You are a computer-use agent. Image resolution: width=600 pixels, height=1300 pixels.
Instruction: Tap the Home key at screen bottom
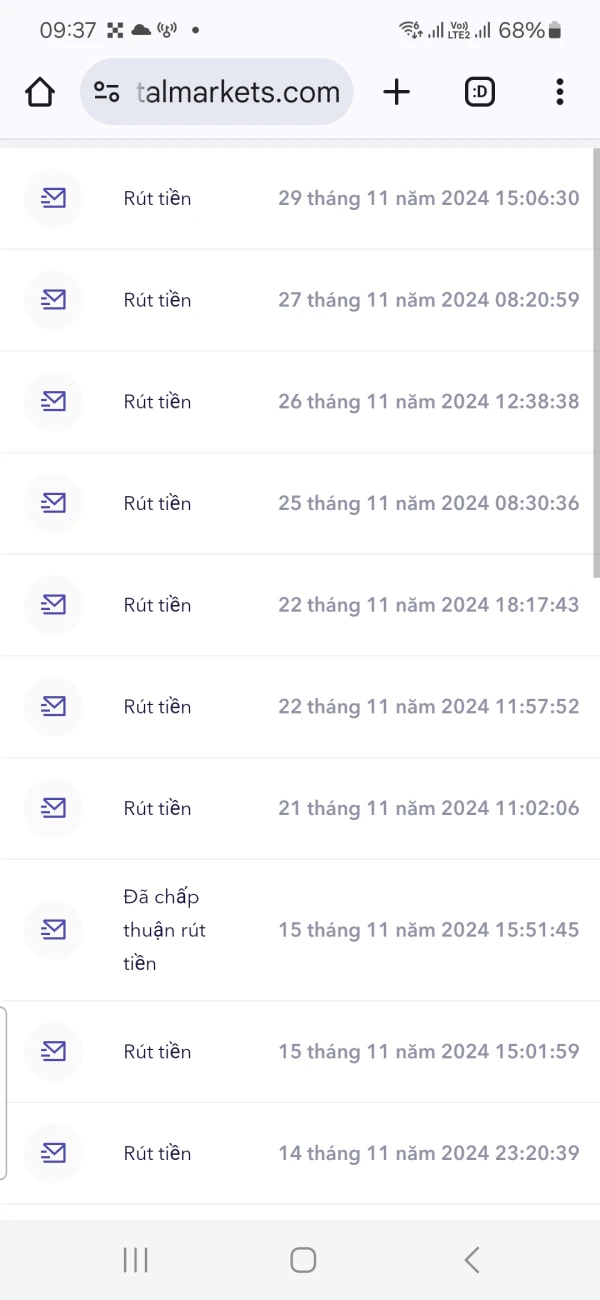coord(302,1260)
